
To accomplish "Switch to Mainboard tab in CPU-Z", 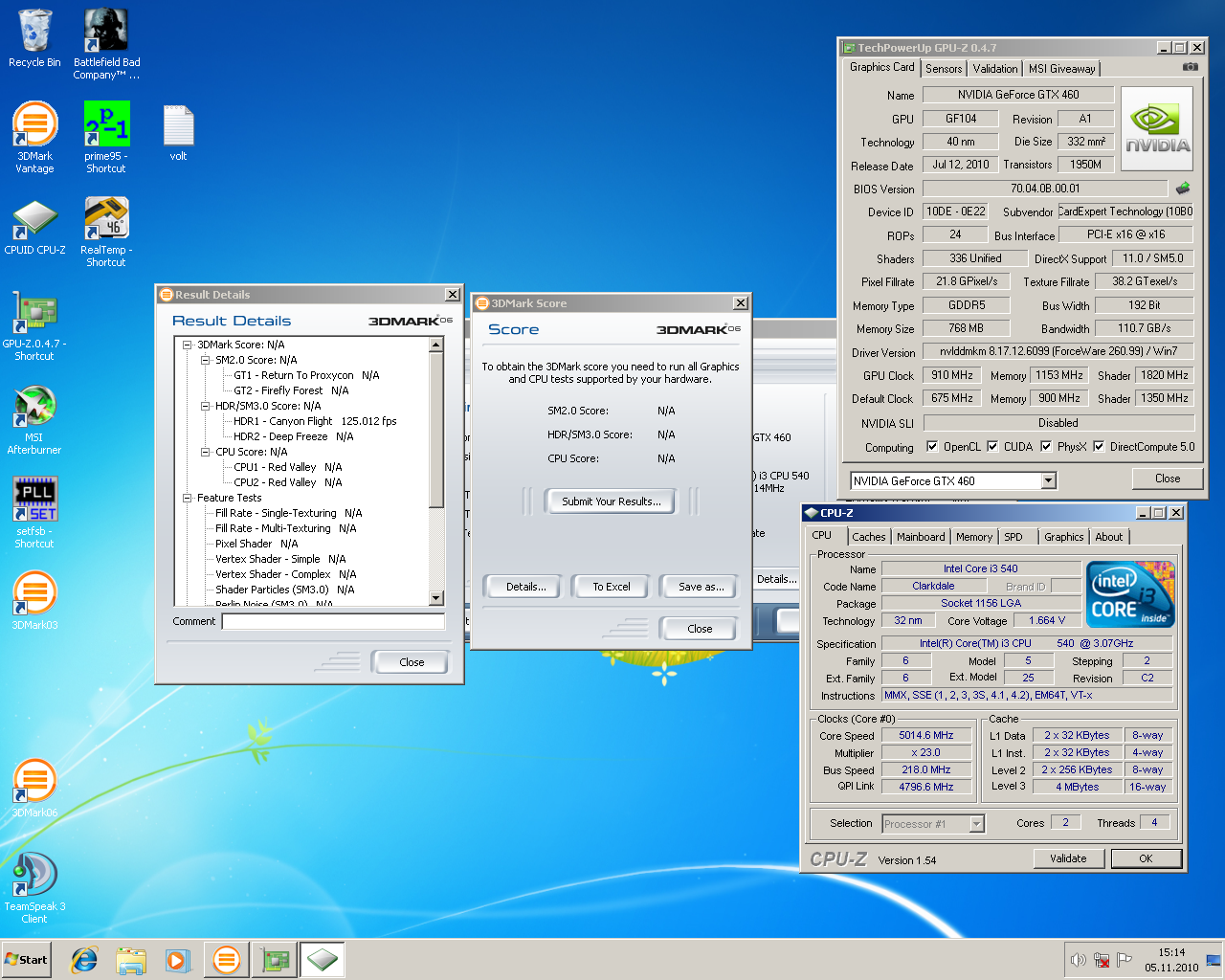I will [x=921, y=537].
